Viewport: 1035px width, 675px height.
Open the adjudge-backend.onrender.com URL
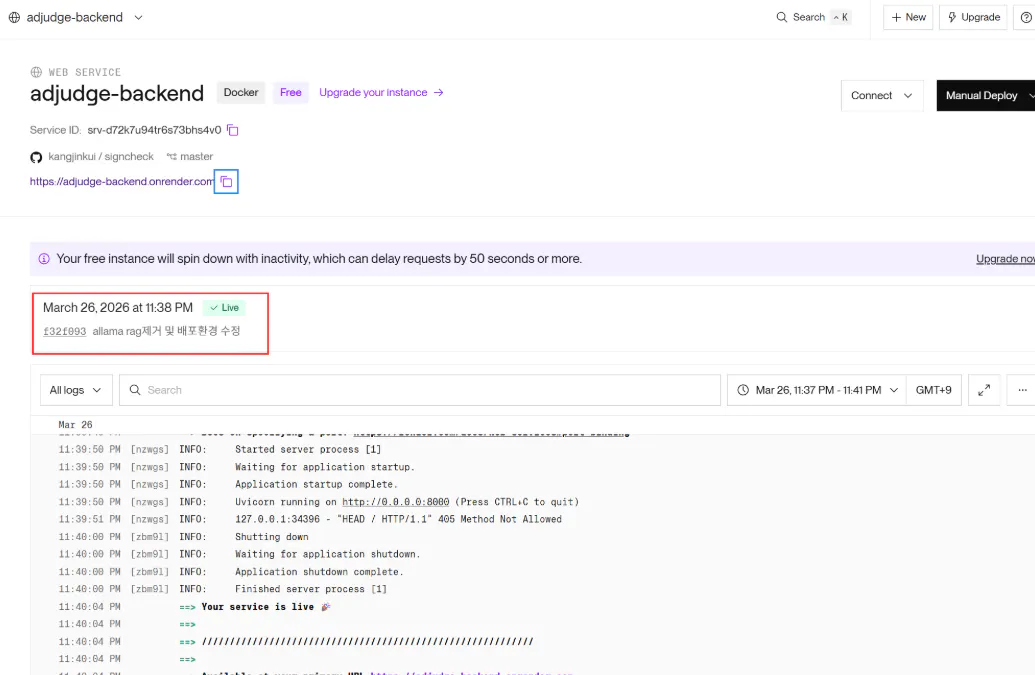(x=122, y=181)
